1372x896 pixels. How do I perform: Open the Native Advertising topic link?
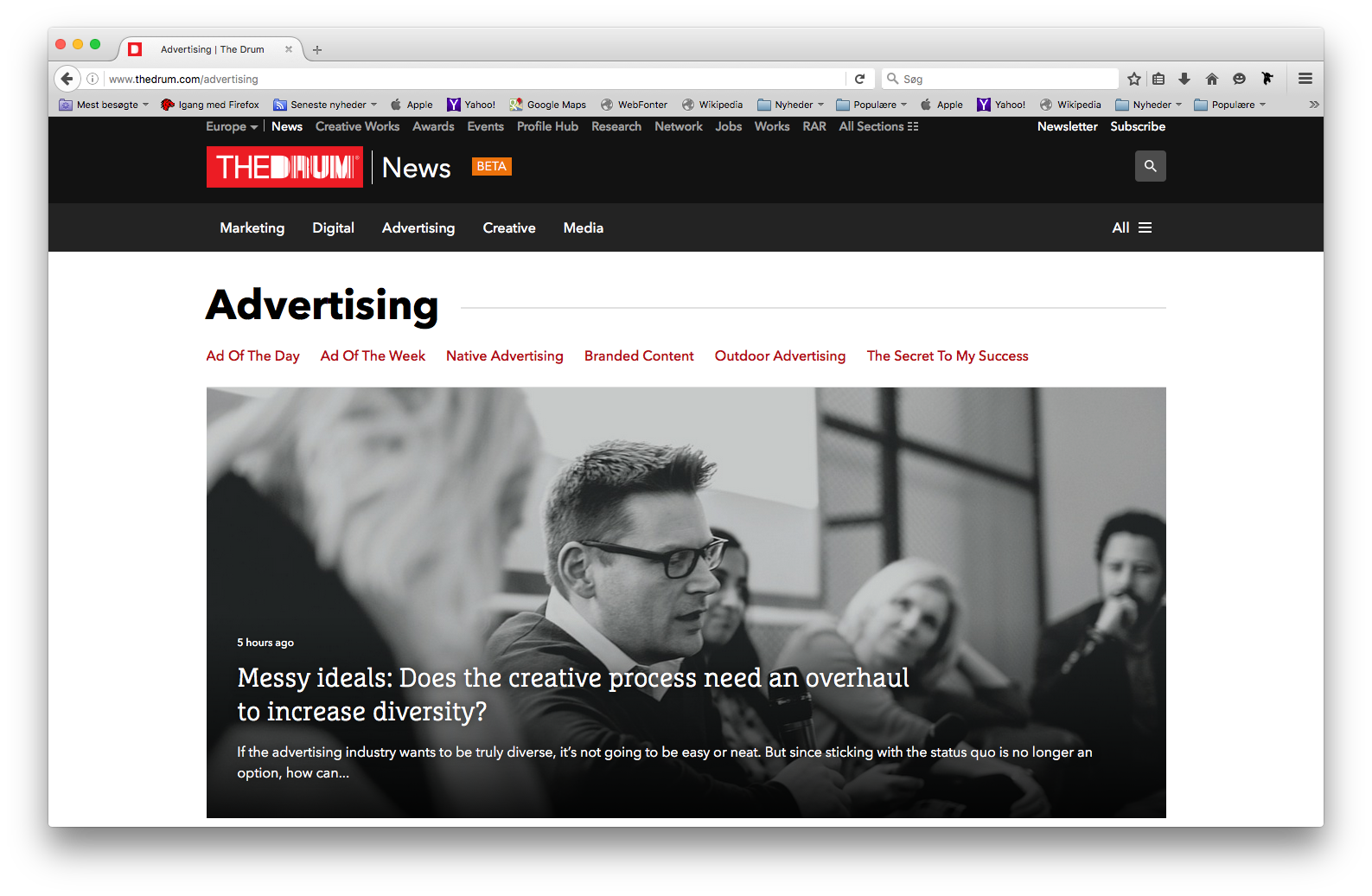point(504,355)
